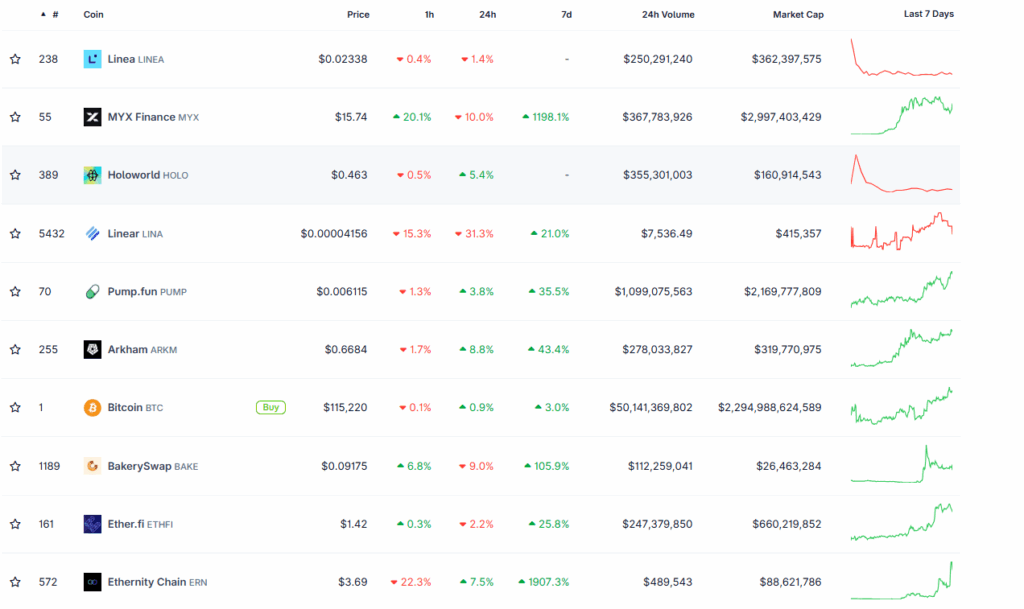
Task: Sort by Market Cap column header
Action: [x=797, y=15]
